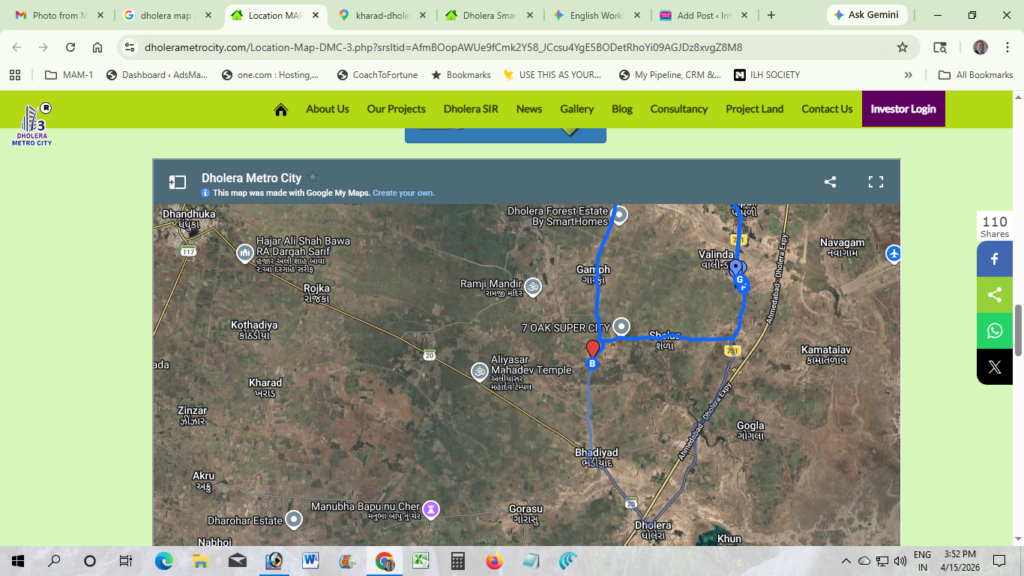Click the Dholera Metro City logo
The width and height of the screenshot is (1024, 576).
32,124
